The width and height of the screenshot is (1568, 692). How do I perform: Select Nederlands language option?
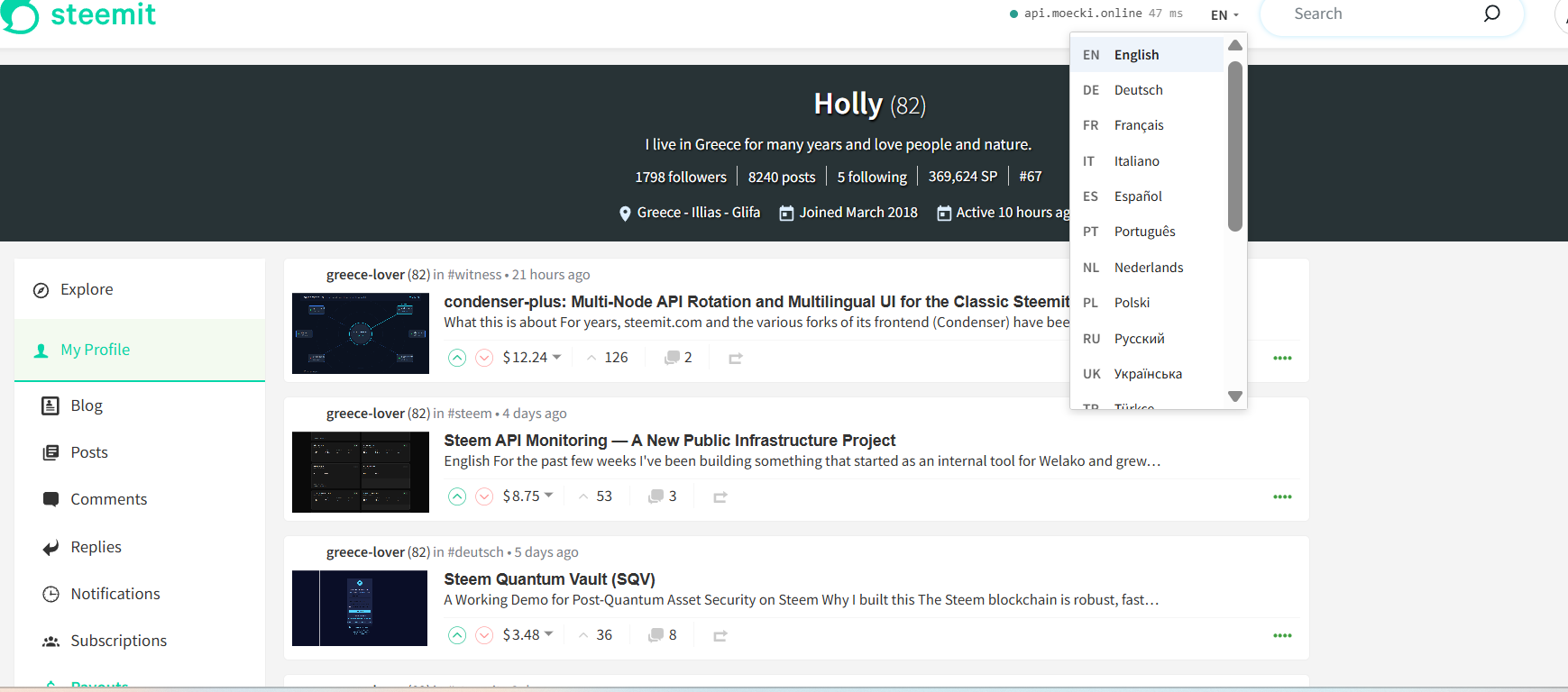(1147, 268)
